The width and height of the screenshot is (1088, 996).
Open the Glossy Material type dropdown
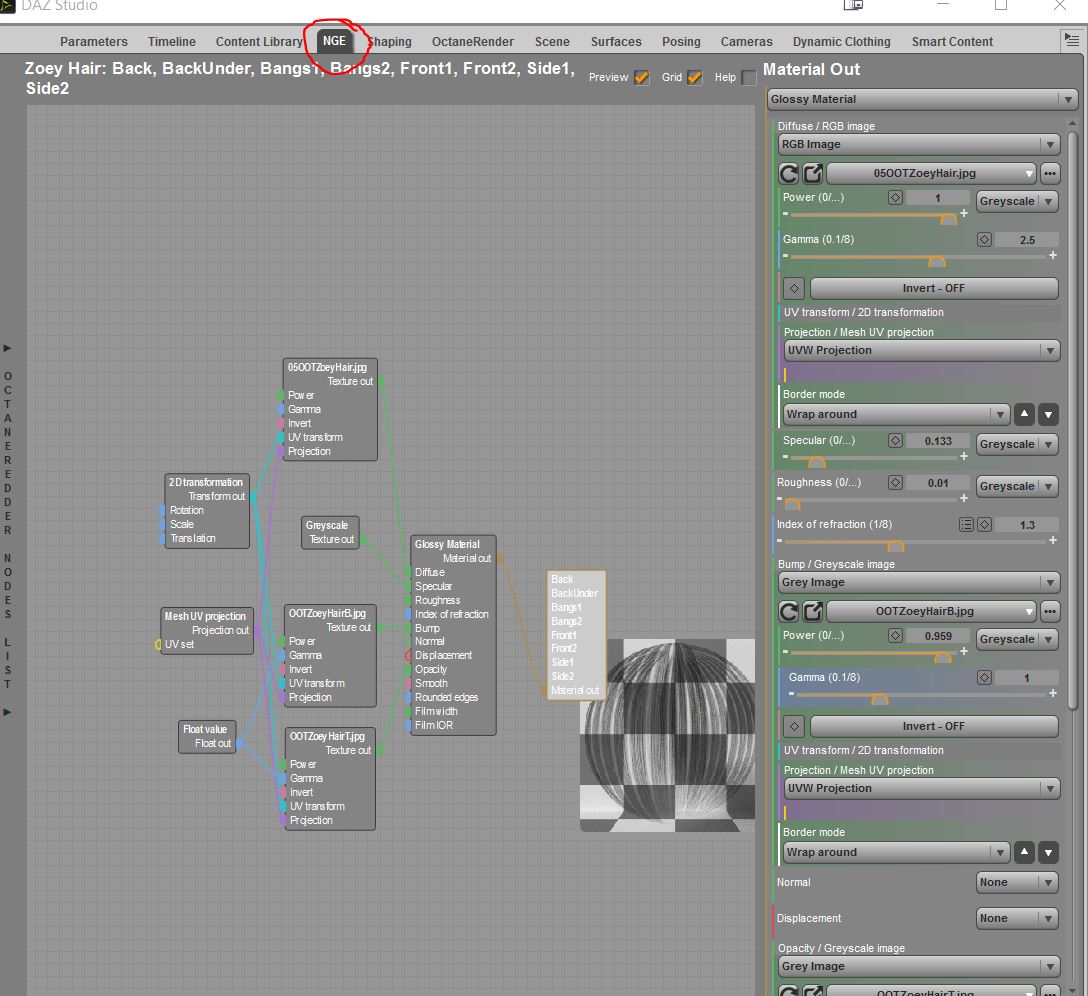[x=922, y=99]
